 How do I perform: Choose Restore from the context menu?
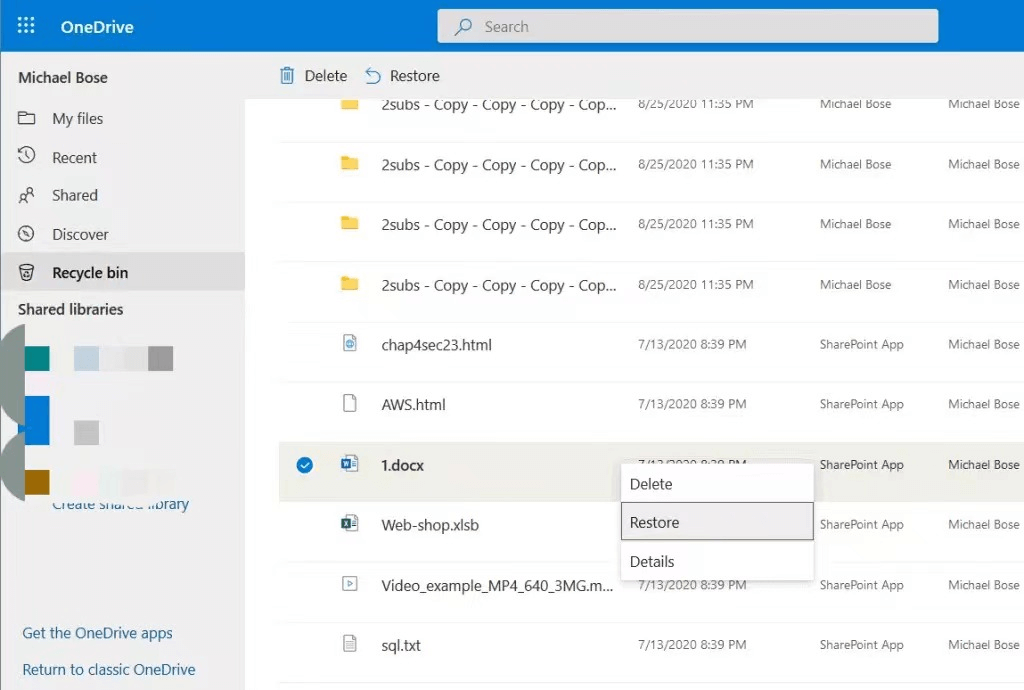[716, 522]
